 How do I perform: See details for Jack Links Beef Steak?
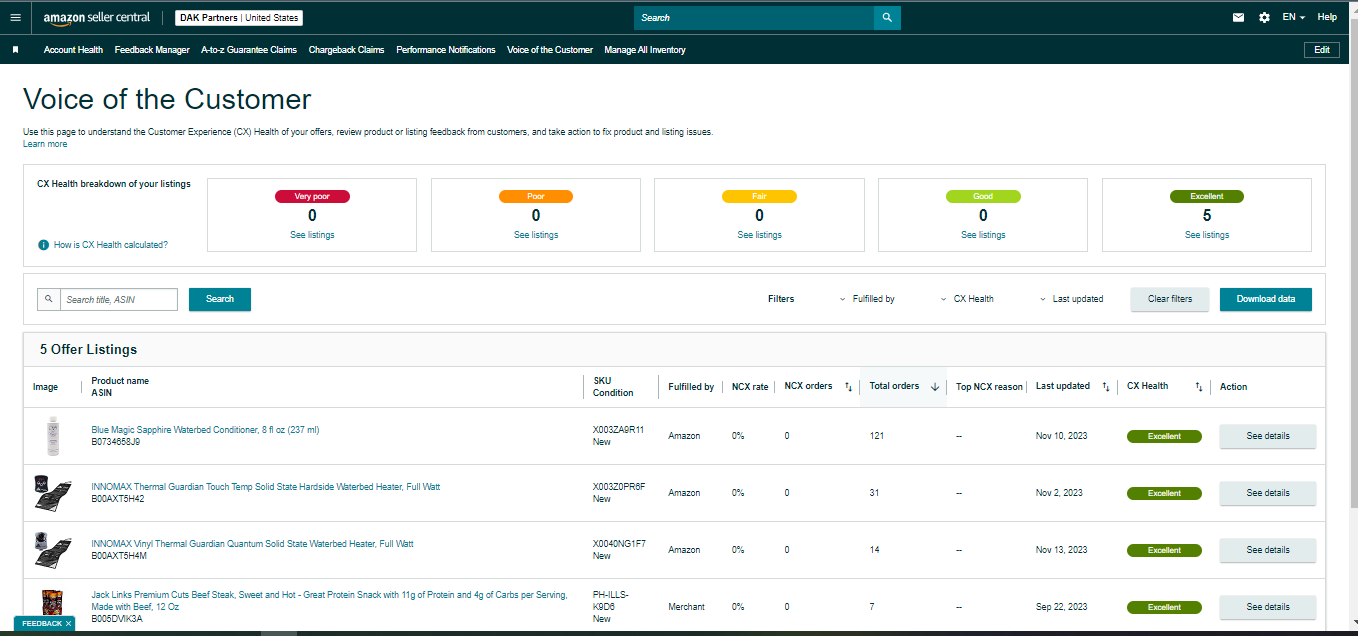pos(1268,607)
